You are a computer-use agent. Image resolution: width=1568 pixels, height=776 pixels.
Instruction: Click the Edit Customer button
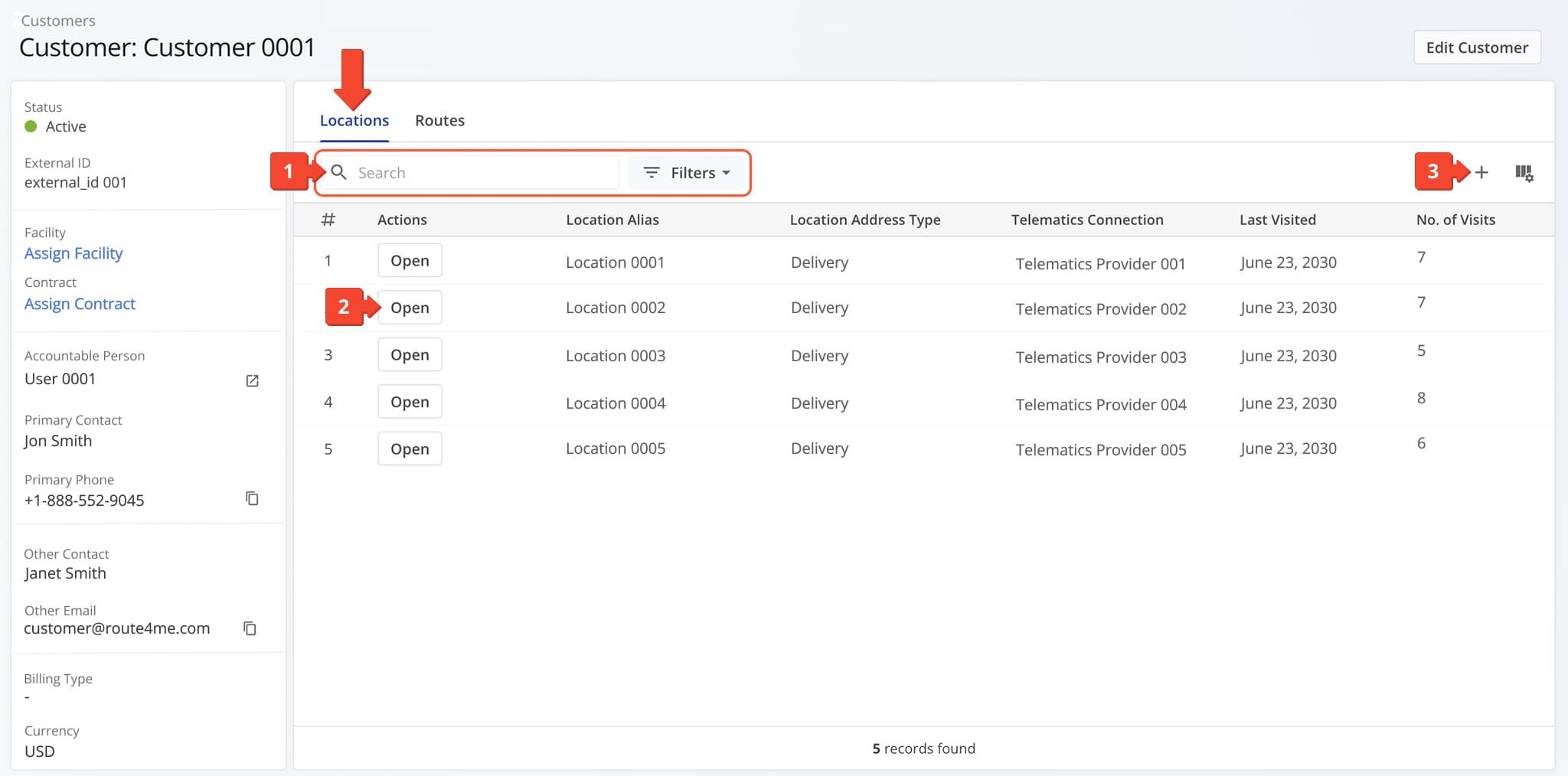(x=1476, y=47)
